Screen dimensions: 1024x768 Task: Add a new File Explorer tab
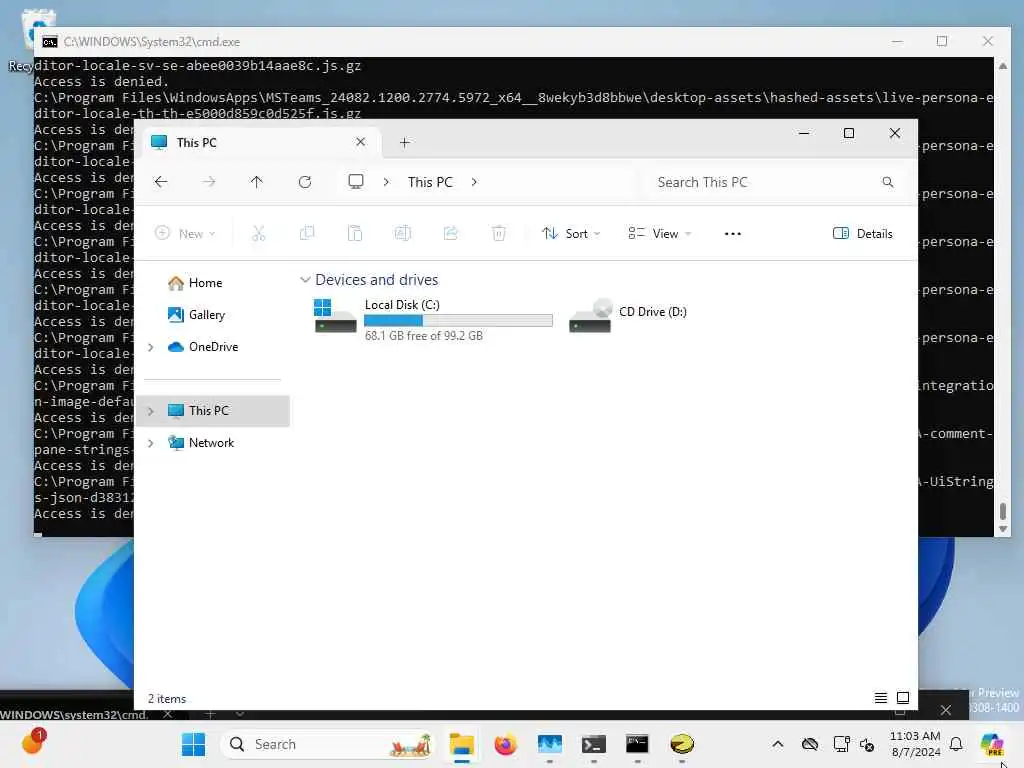(404, 142)
